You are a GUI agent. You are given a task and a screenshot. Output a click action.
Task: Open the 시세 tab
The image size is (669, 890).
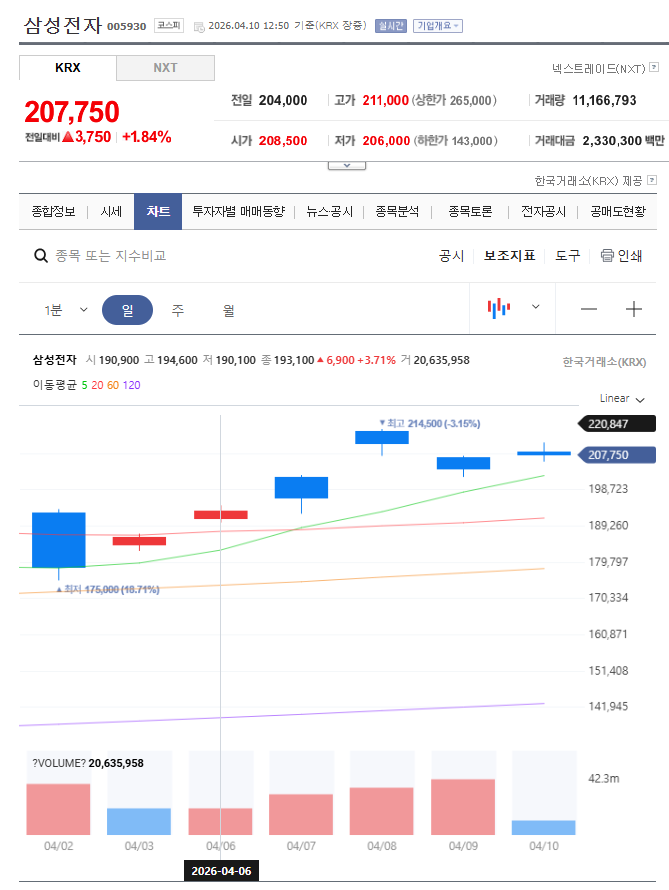(111, 212)
